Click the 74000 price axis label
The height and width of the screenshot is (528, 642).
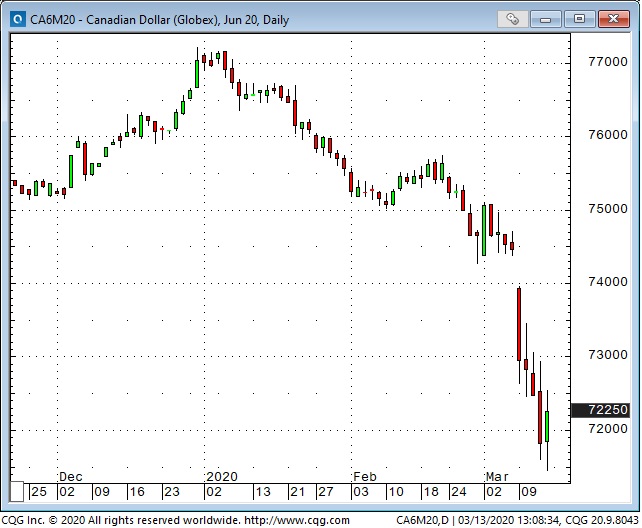coord(608,282)
